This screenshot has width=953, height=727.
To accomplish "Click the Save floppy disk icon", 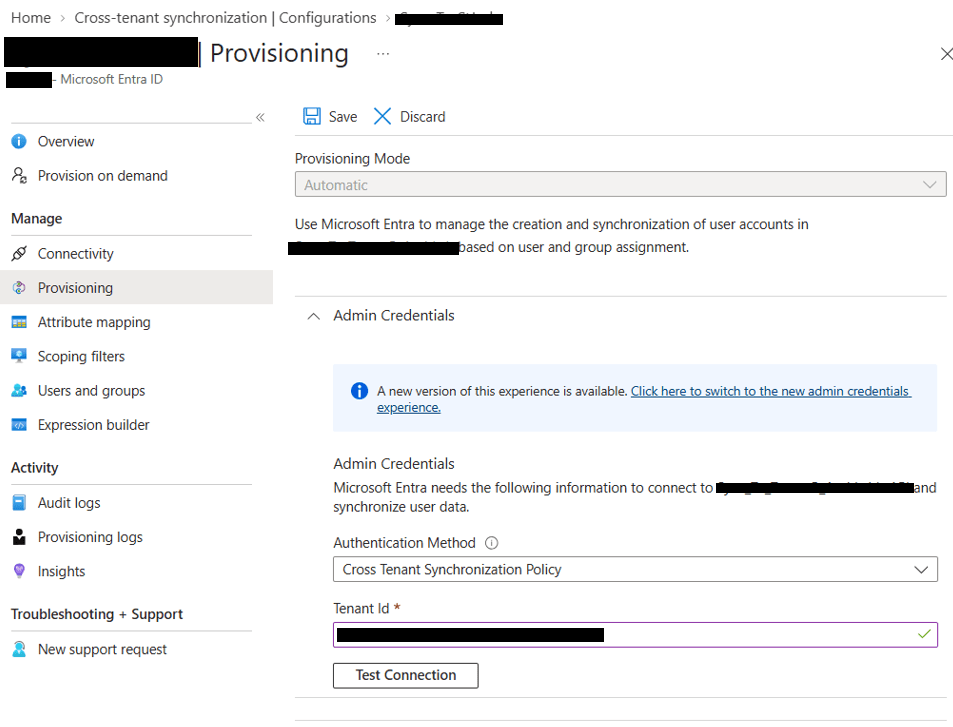I will (x=312, y=116).
